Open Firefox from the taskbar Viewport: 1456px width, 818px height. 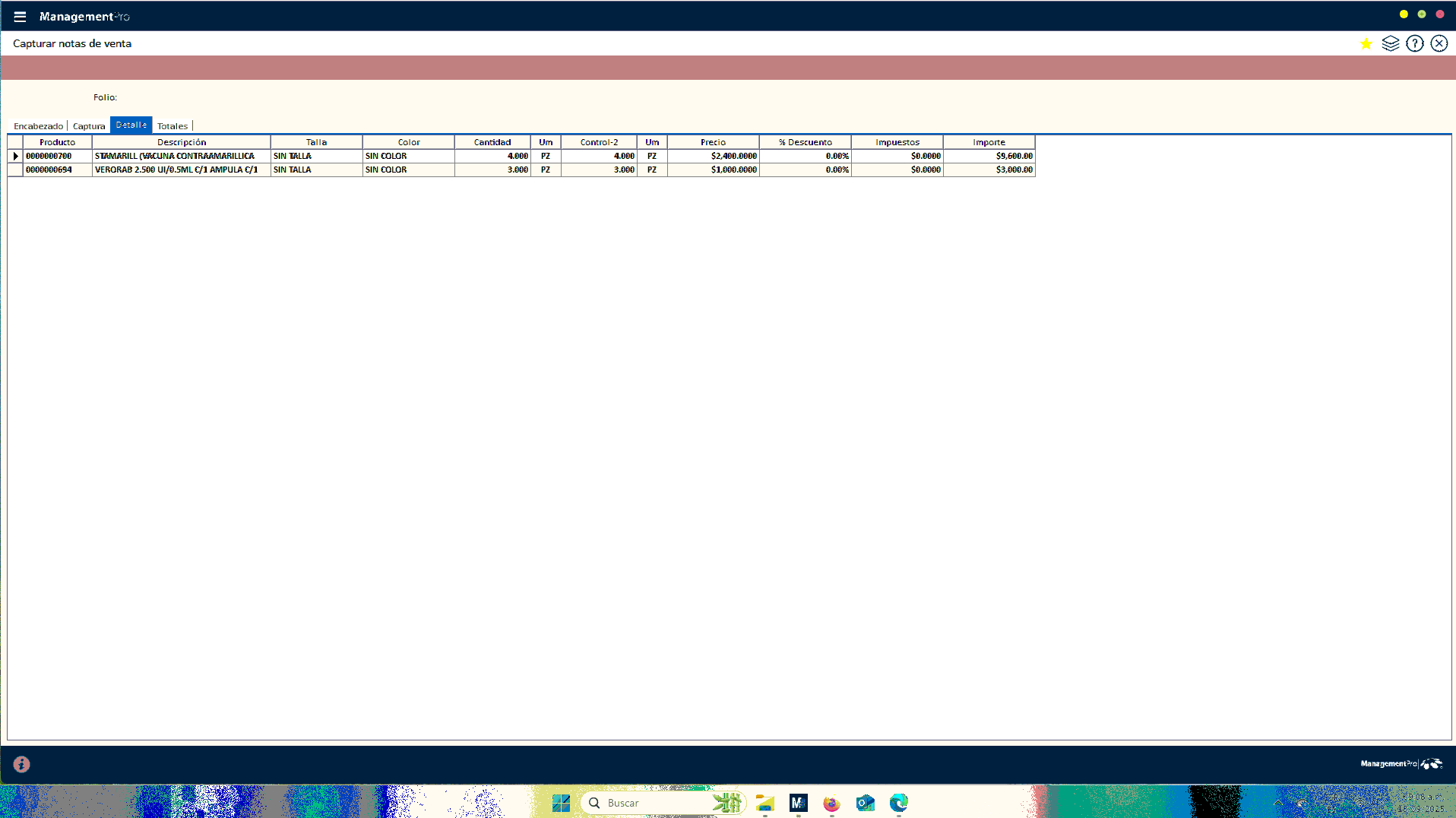831,804
